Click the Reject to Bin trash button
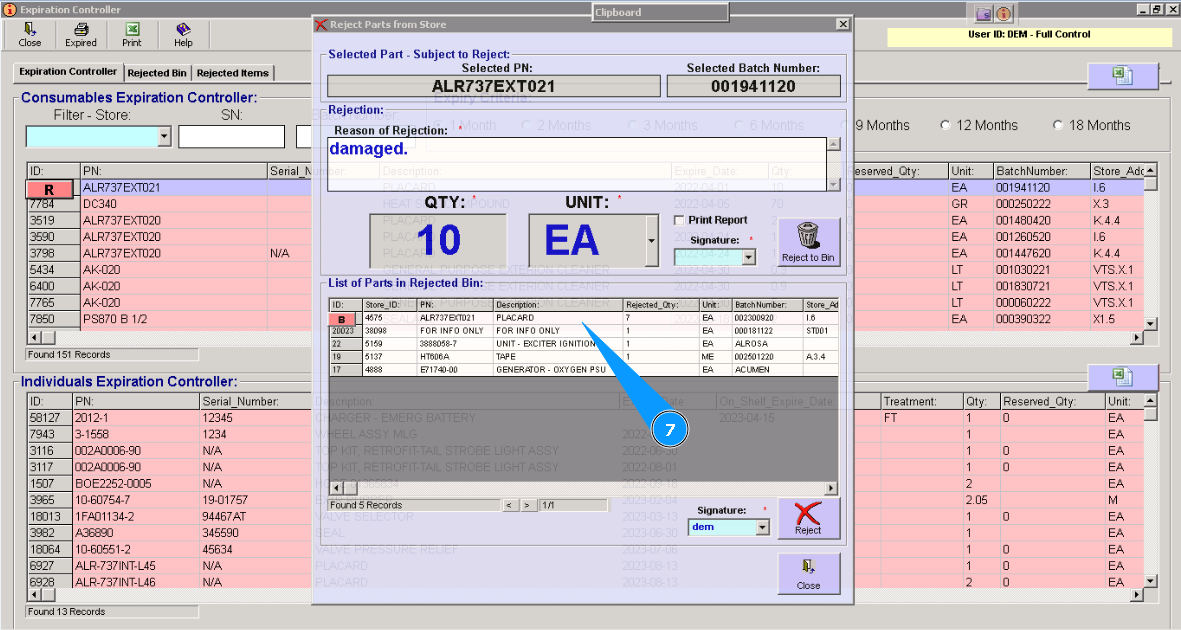 point(808,242)
